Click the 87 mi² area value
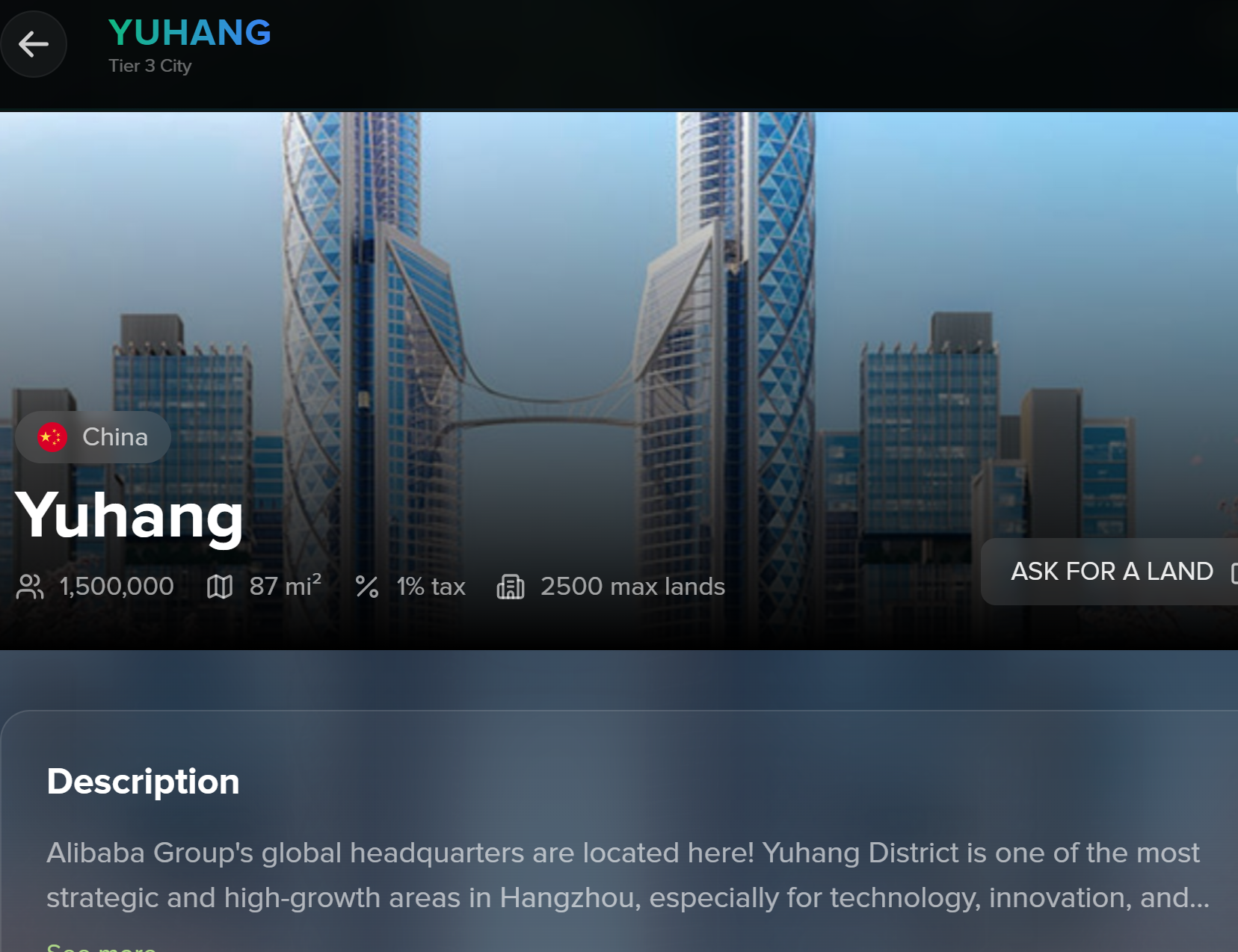Image resolution: width=1238 pixels, height=952 pixels. 286,586
